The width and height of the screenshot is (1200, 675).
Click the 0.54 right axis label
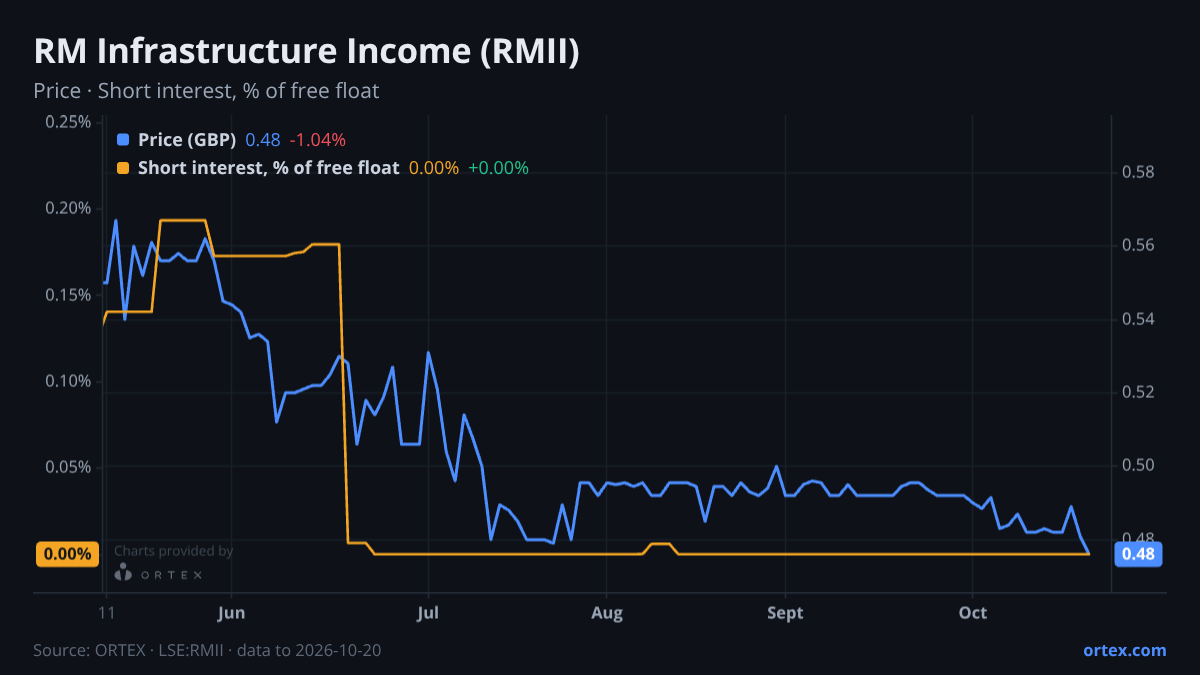click(1138, 319)
